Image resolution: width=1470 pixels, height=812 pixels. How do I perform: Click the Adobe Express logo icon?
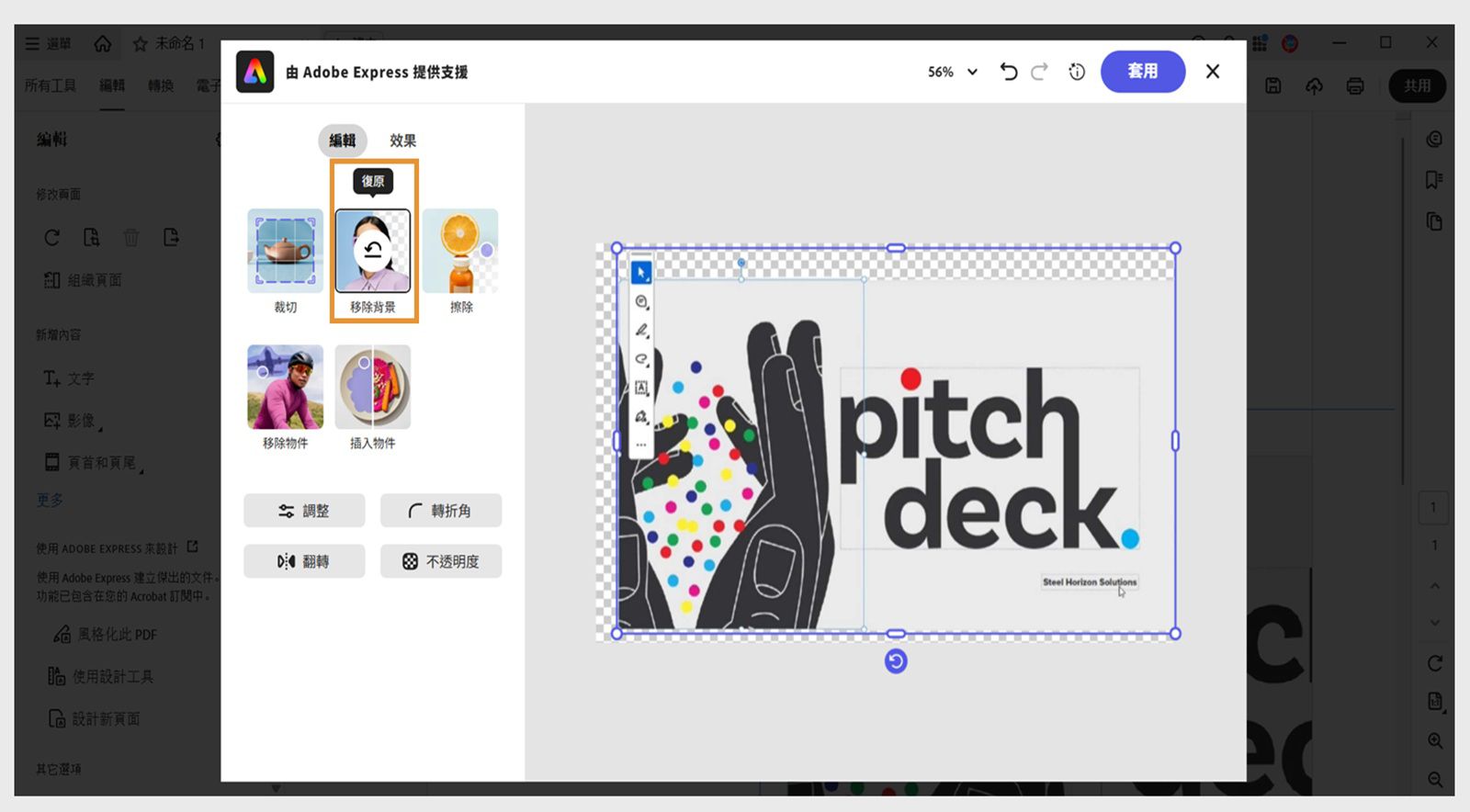(255, 72)
